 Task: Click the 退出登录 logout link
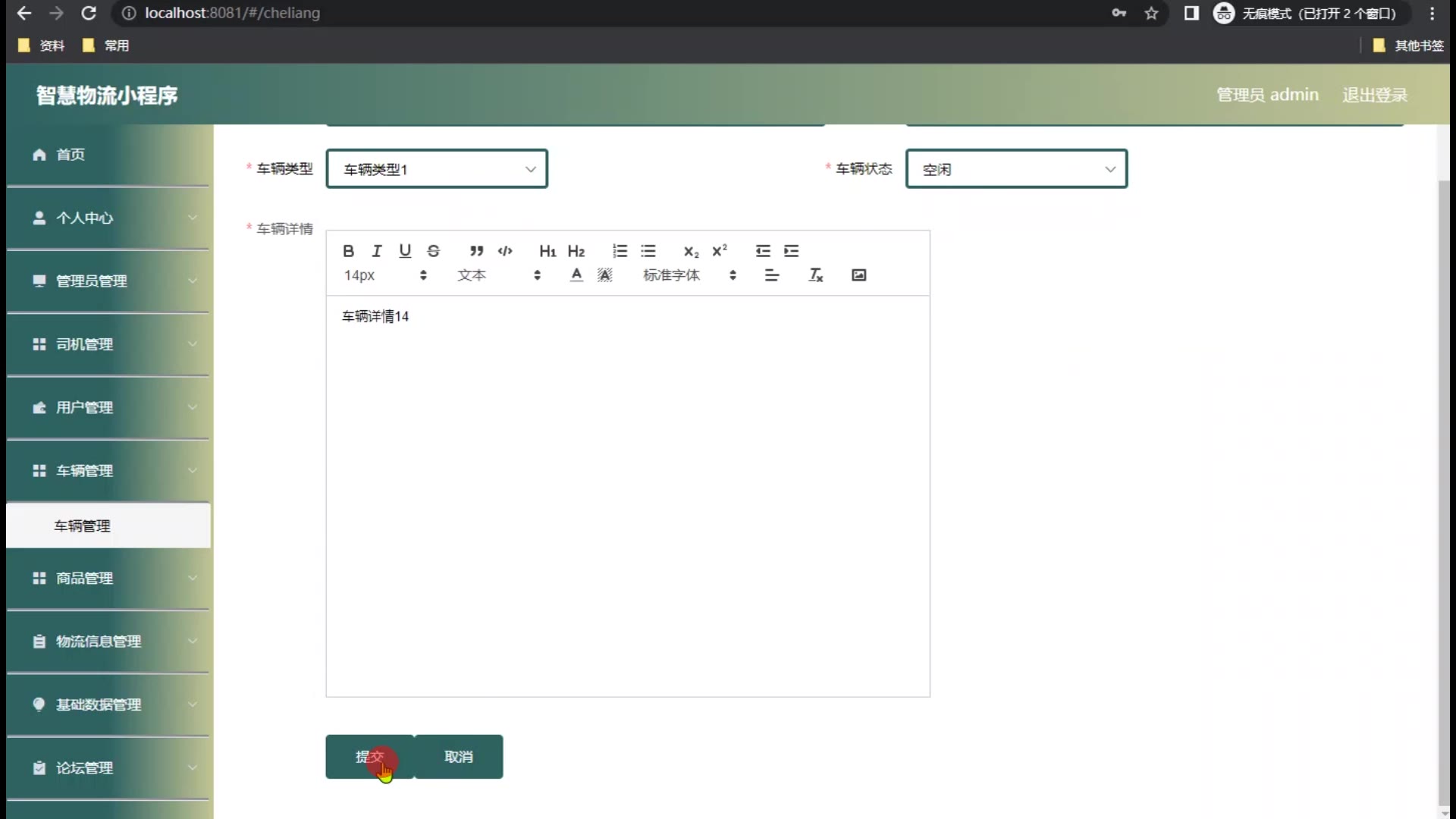(x=1374, y=95)
